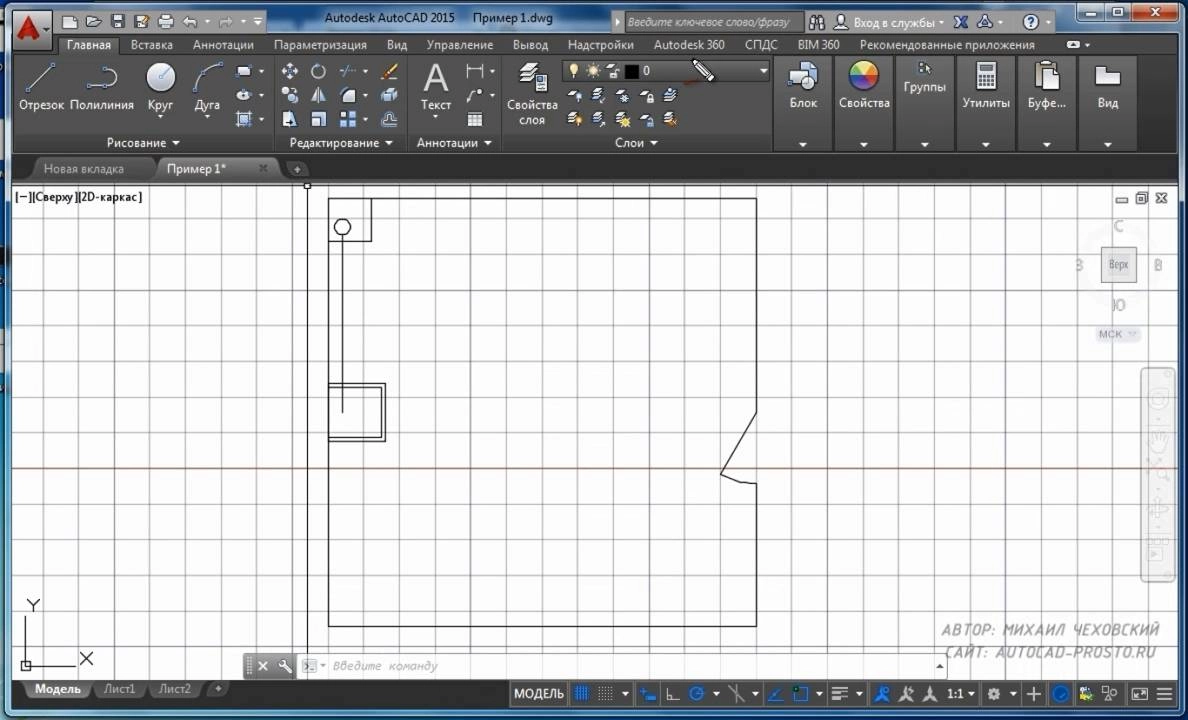The image size is (1188, 720).
Task: Click the Undo arrow in quick access toolbar
Action: 190,21
